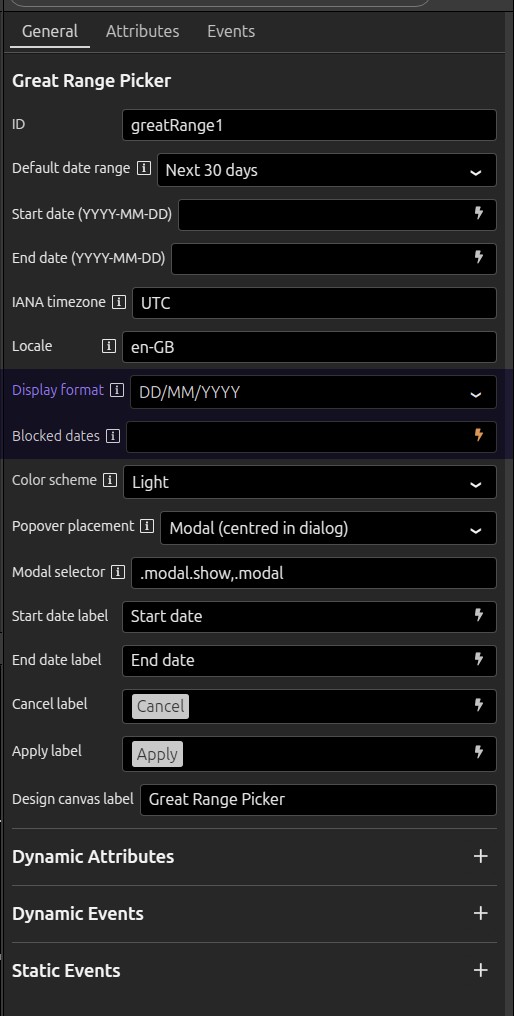Screen dimensions: 514x1016
Task: Click the info icon next to Default date range
Action: [x=144, y=169]
